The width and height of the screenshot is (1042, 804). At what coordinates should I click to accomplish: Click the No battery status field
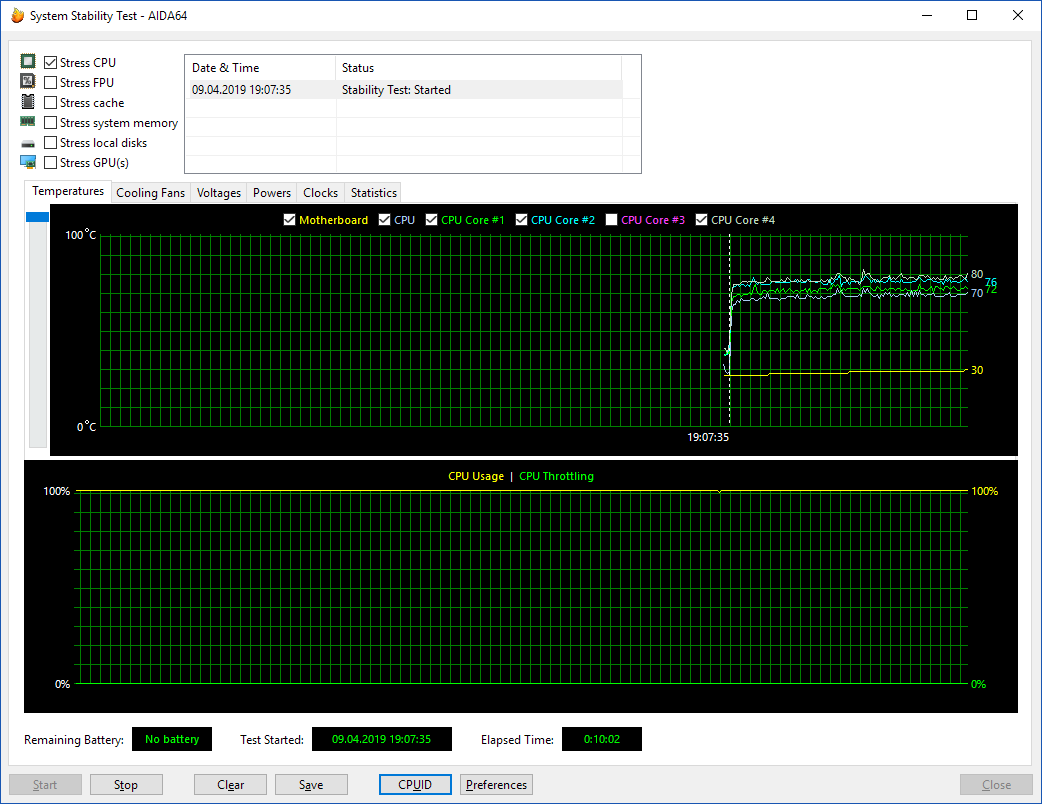172,740
